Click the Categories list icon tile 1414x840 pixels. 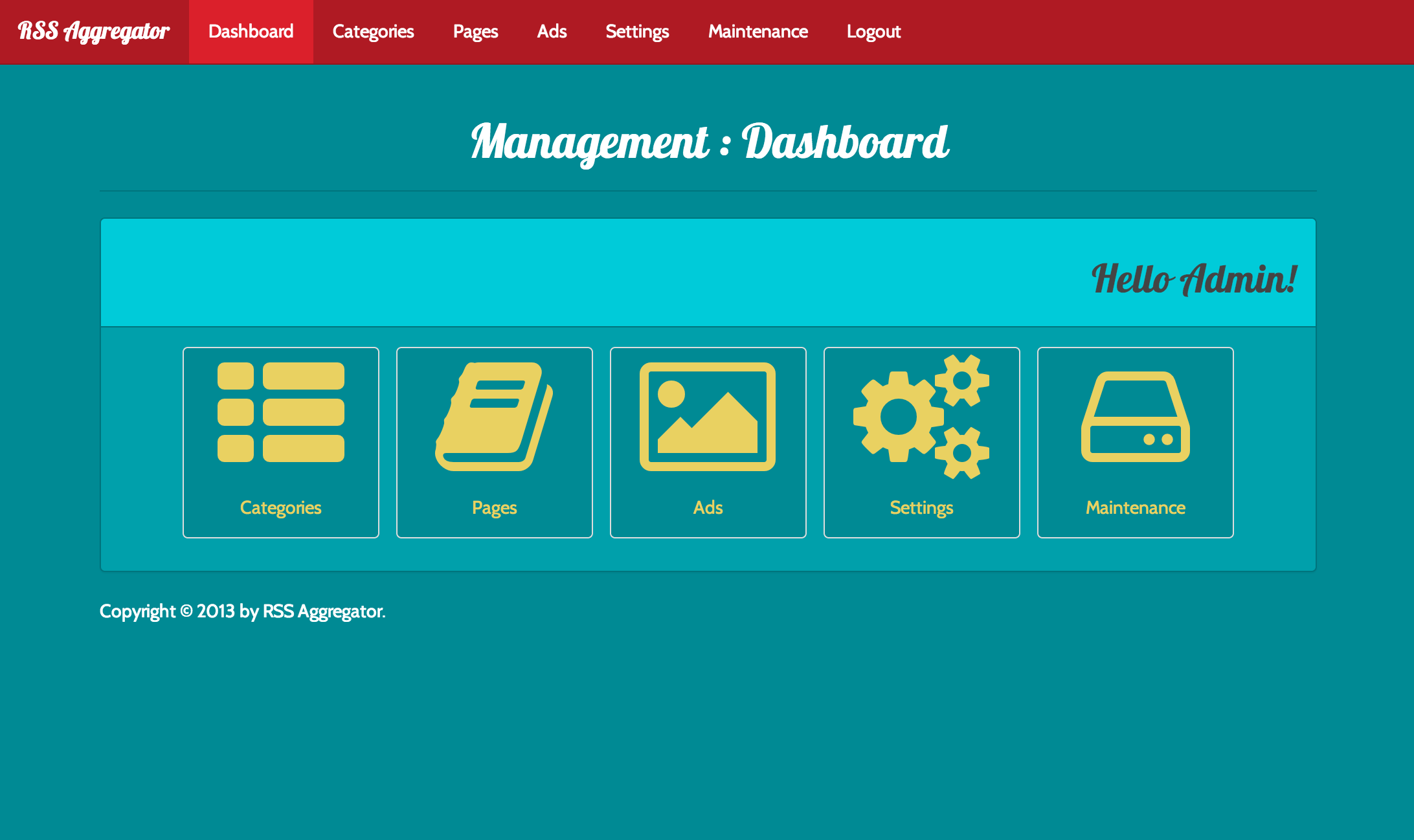[x=280, y=412]
